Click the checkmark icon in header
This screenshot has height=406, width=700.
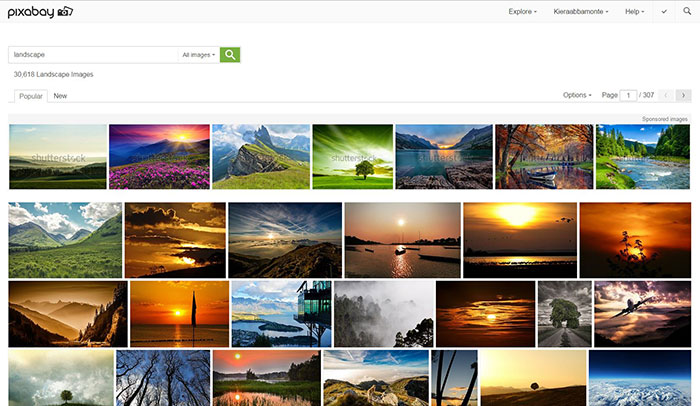click(664, 11)
